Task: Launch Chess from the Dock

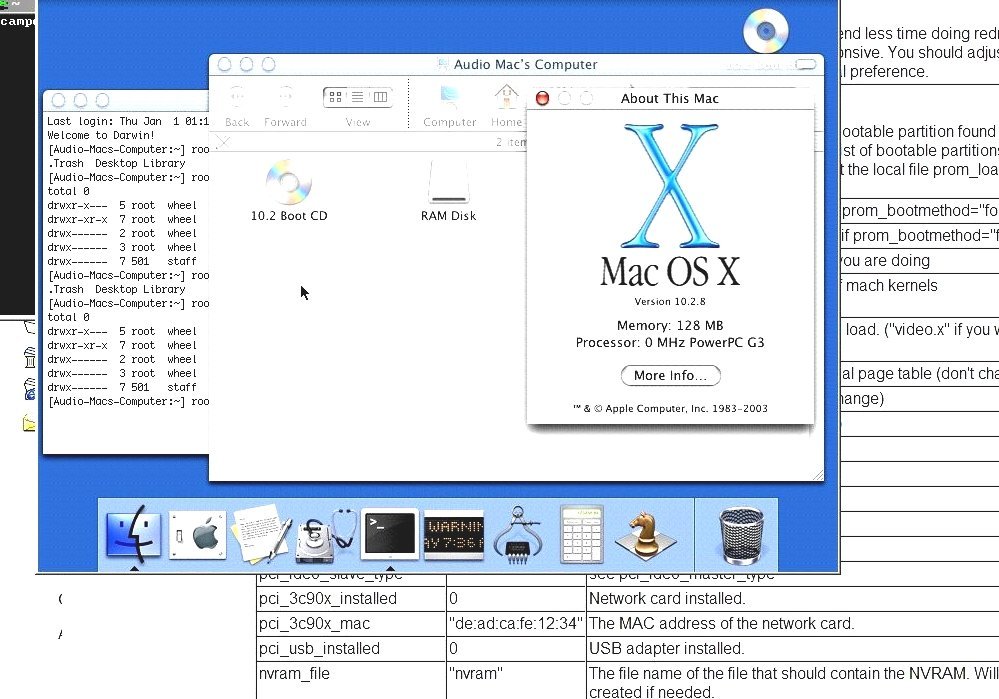Action: click(645, 536)
